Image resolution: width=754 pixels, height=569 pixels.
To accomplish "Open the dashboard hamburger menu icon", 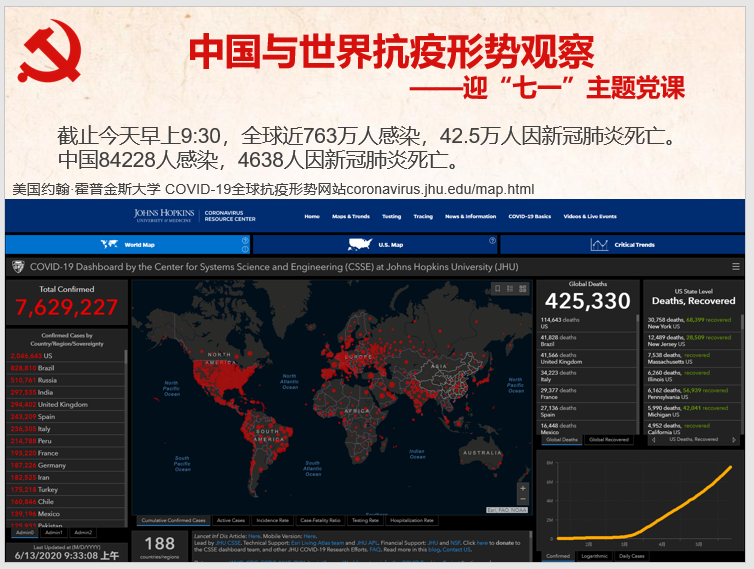I will [x=736, y=267].
